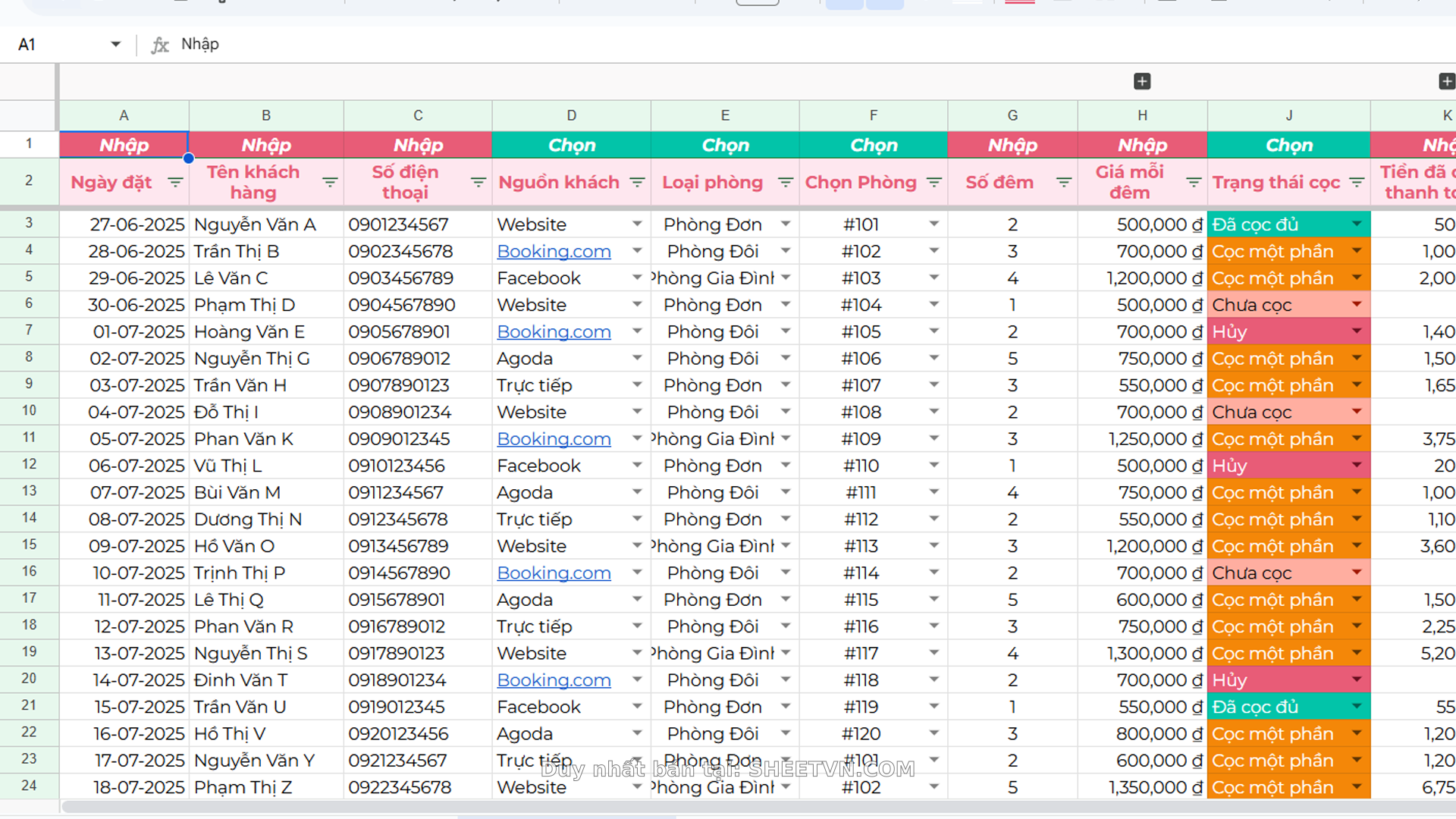
Task: Open filter for Nguồn khách column
Action: [x=637, y=183]
